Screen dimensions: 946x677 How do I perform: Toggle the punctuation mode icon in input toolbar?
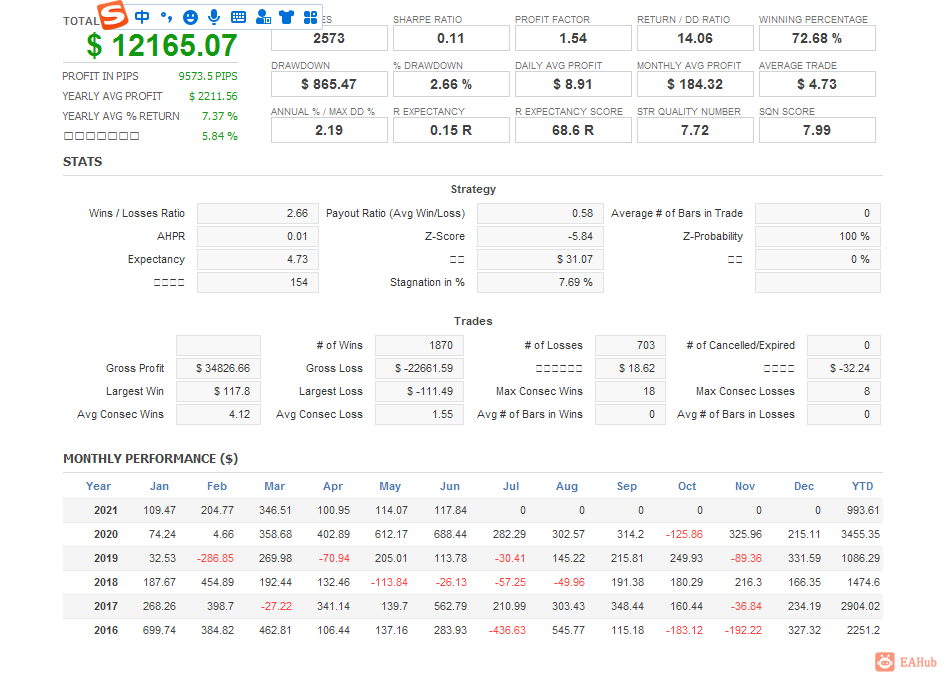pyautogui.click(x=166, y=17)
